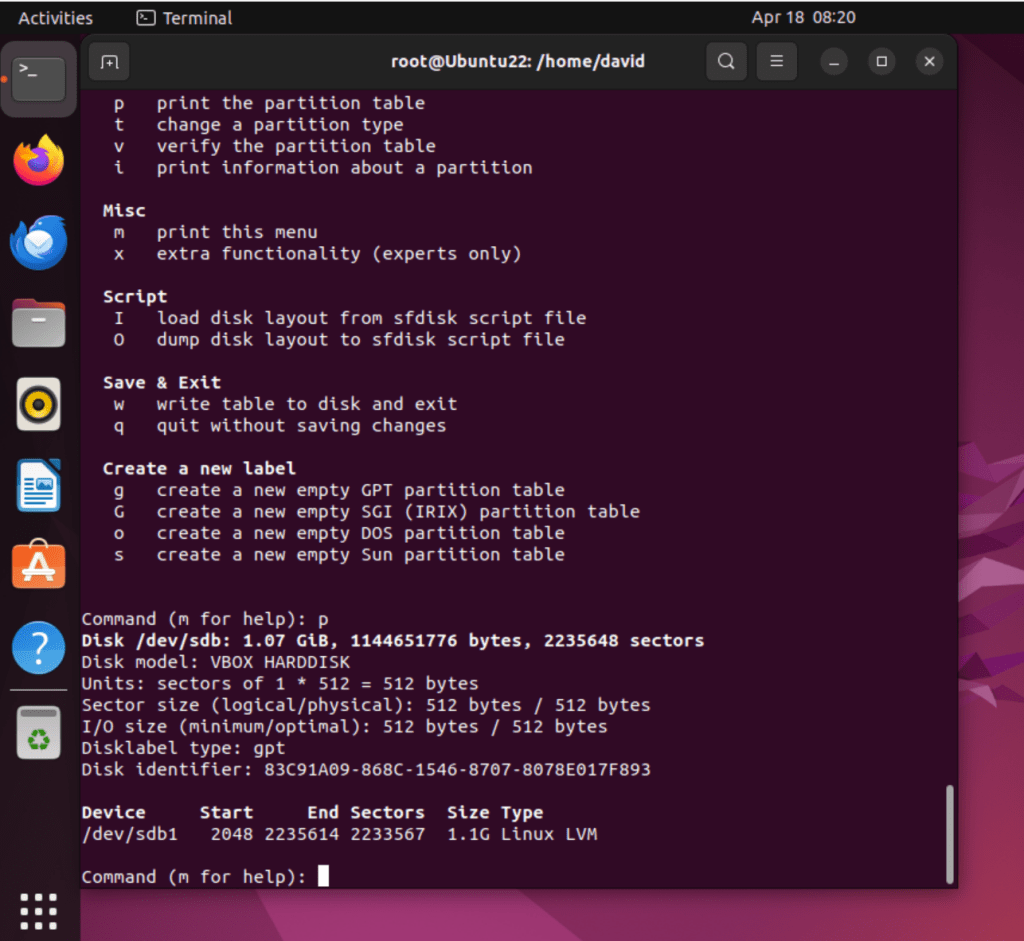Click the terminal search icon
Image resolution: width=1024 pixels, height=941 pixels.
click(x=726, y=62)
